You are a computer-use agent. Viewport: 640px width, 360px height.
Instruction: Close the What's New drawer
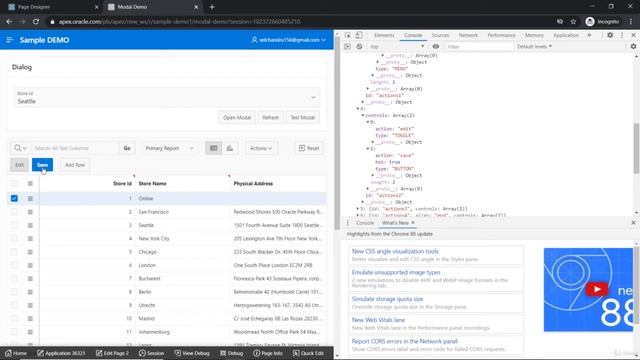point(633,223)
